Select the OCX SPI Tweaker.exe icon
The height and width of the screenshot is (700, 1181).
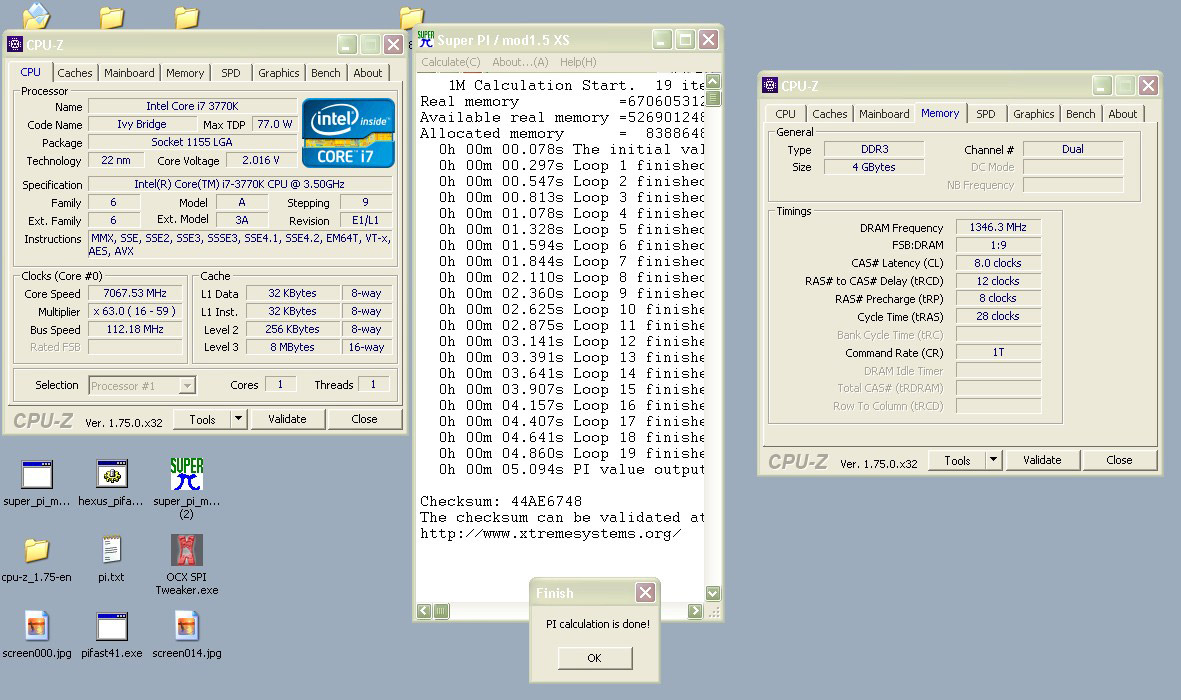click(186, 551)
